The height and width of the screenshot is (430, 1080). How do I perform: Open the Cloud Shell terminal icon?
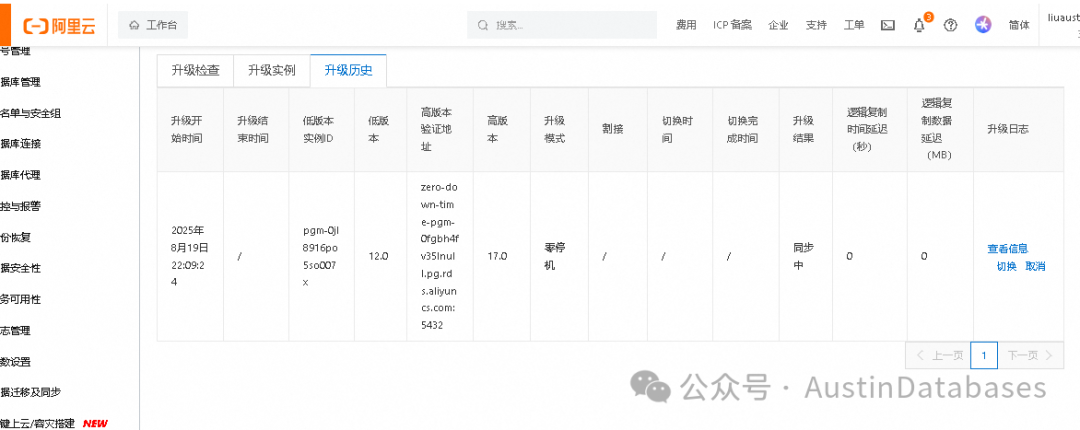coord(888,25)
